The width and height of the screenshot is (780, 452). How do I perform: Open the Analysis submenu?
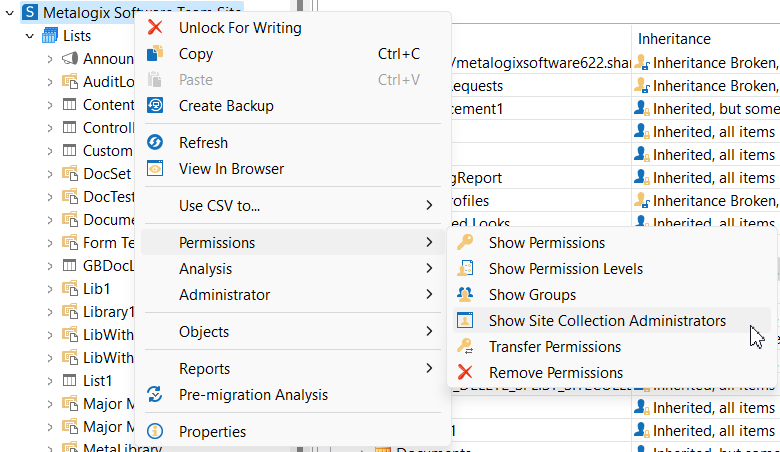click(205, 269)
